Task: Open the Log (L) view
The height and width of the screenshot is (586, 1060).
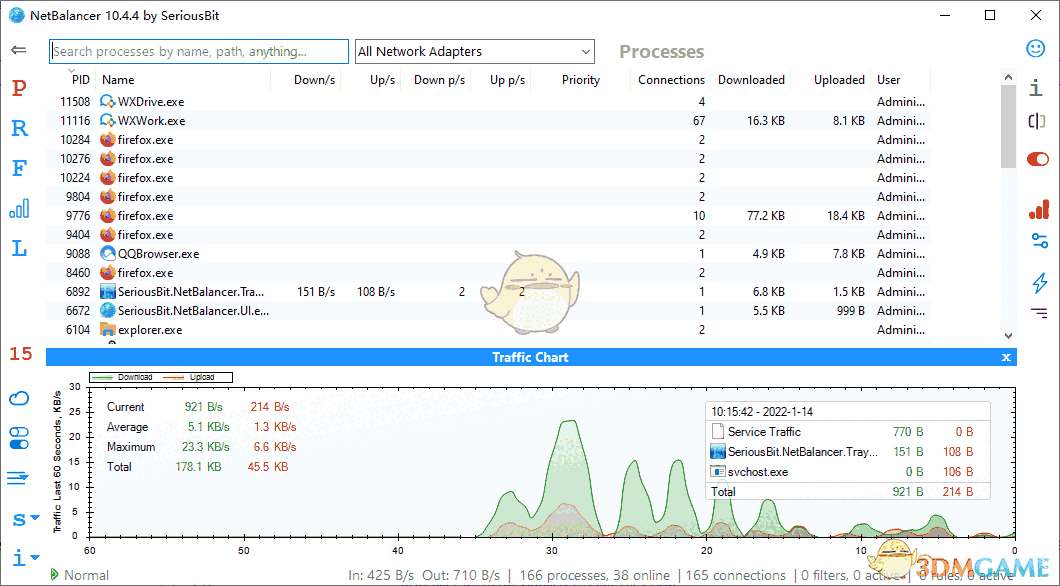Action: point(18,248)
